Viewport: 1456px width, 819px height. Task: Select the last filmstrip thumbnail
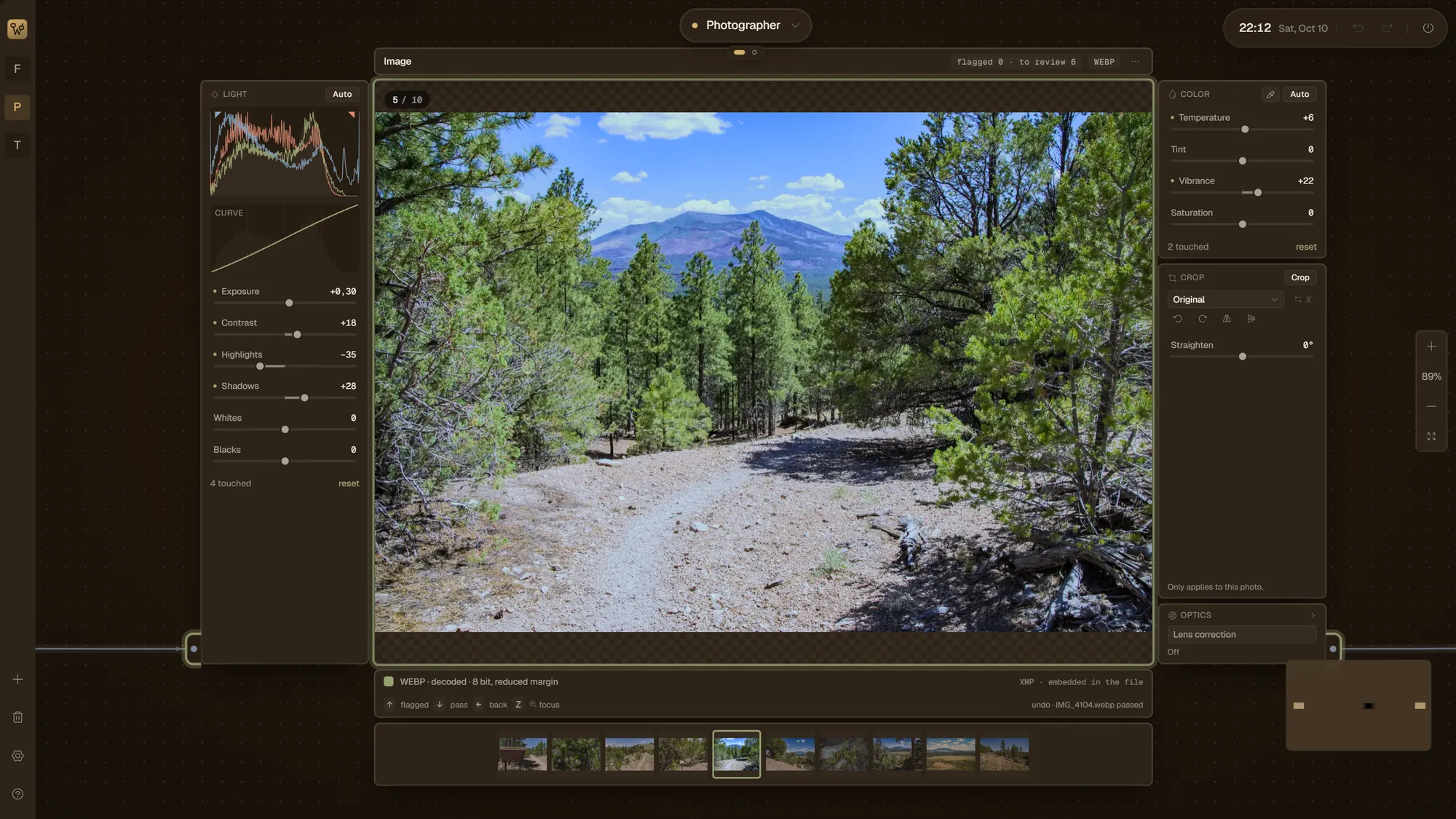coord(1004,754)
